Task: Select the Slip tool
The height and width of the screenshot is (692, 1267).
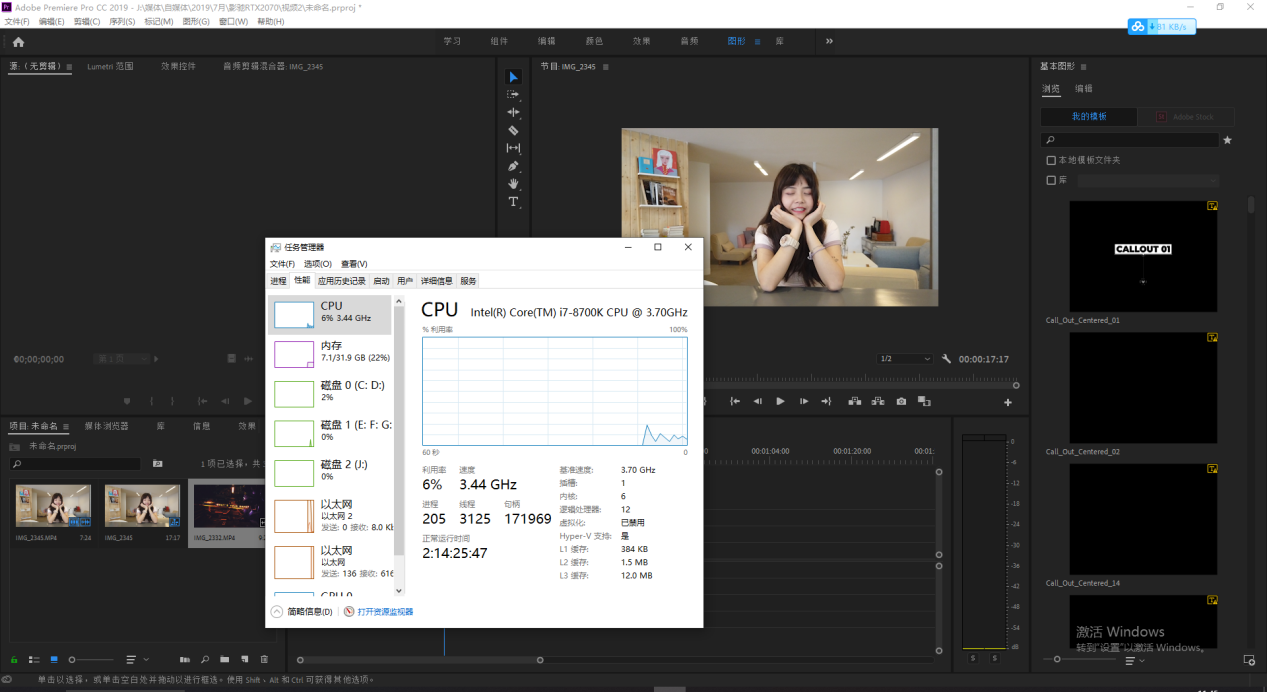Action: 513,148
